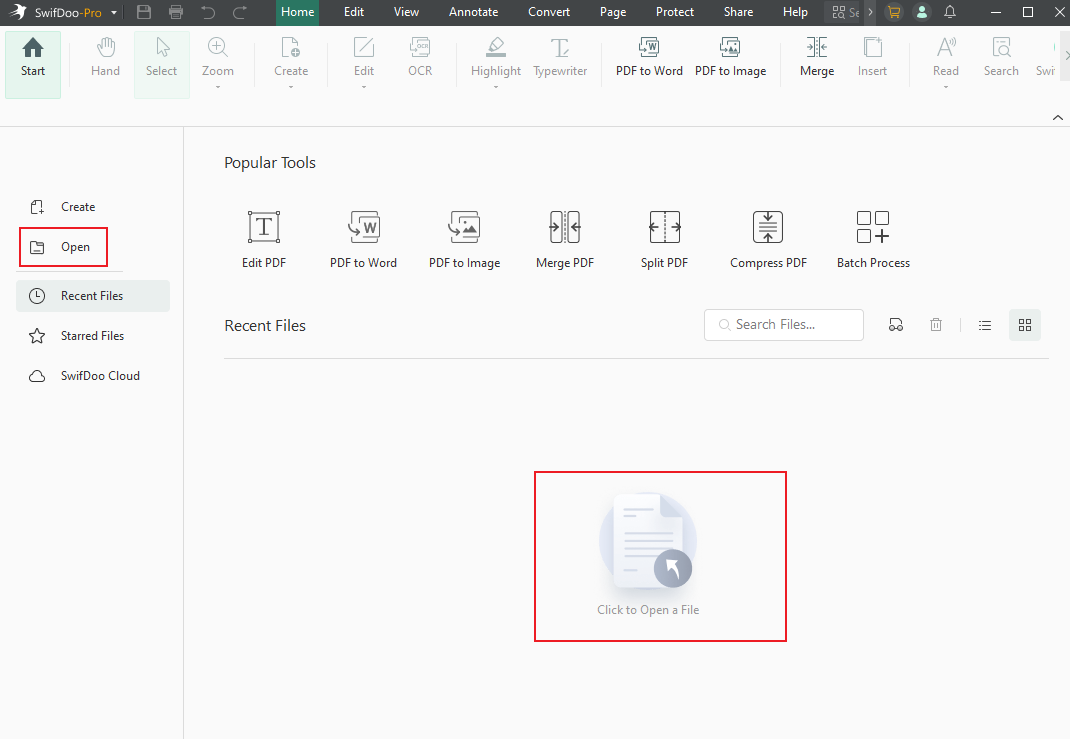Click the Click to Open a File area

tap(660, 556)
